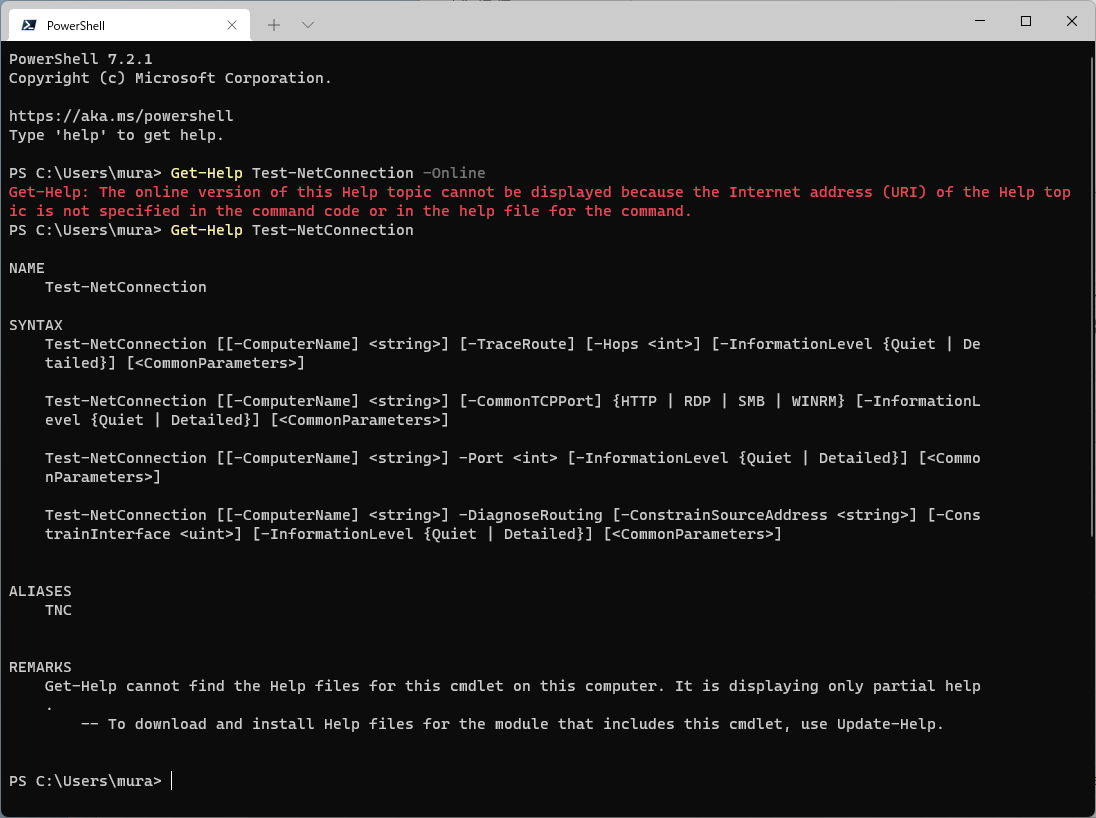This screenshot has width=1096, height=818.
Task: Click the https://aka.ms/powershell link
Action: click(121, 116)
